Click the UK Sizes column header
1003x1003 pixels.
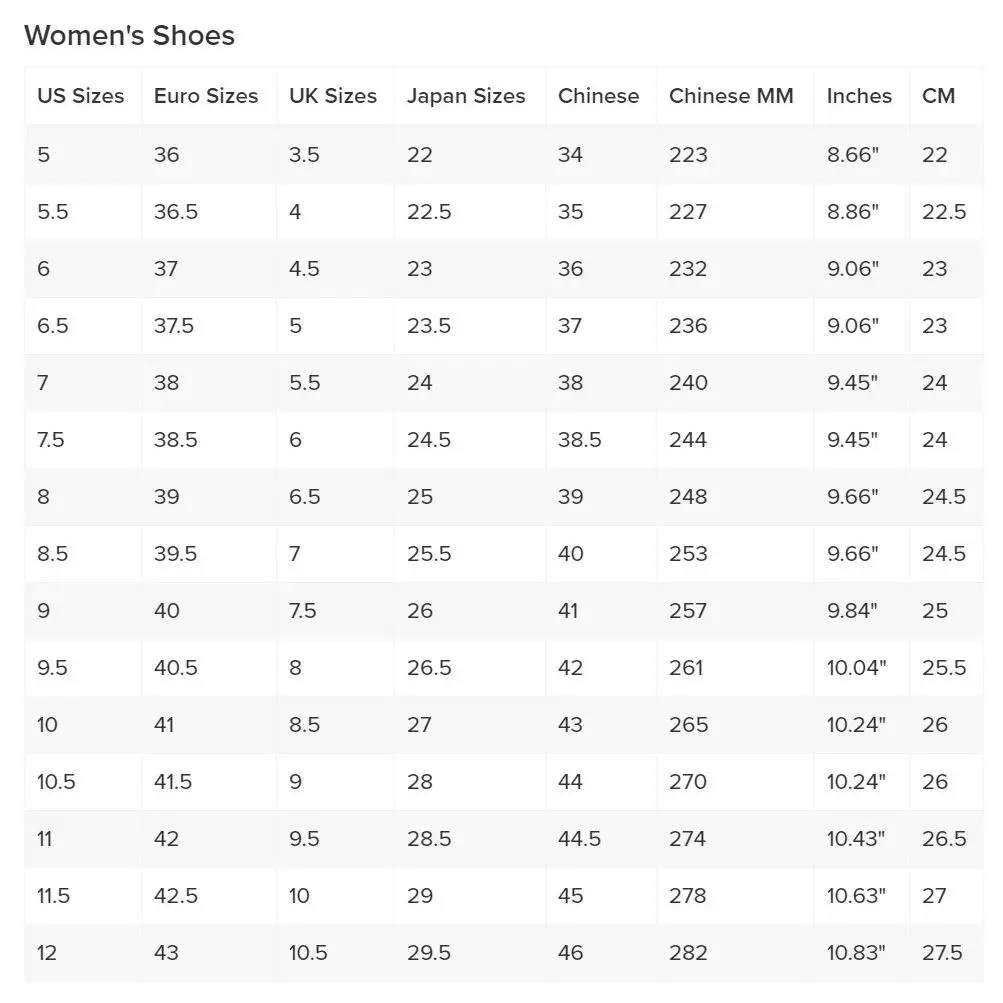(333, 96)
